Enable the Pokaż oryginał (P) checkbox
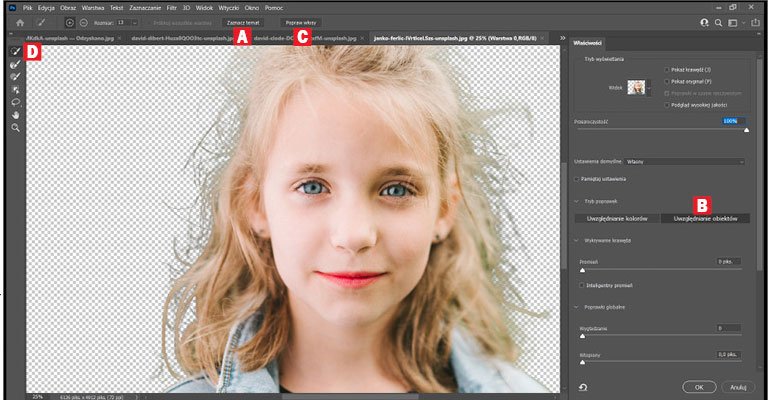This screenshot has height=400, width=768. pyautogui.click(x=667, y=82)
